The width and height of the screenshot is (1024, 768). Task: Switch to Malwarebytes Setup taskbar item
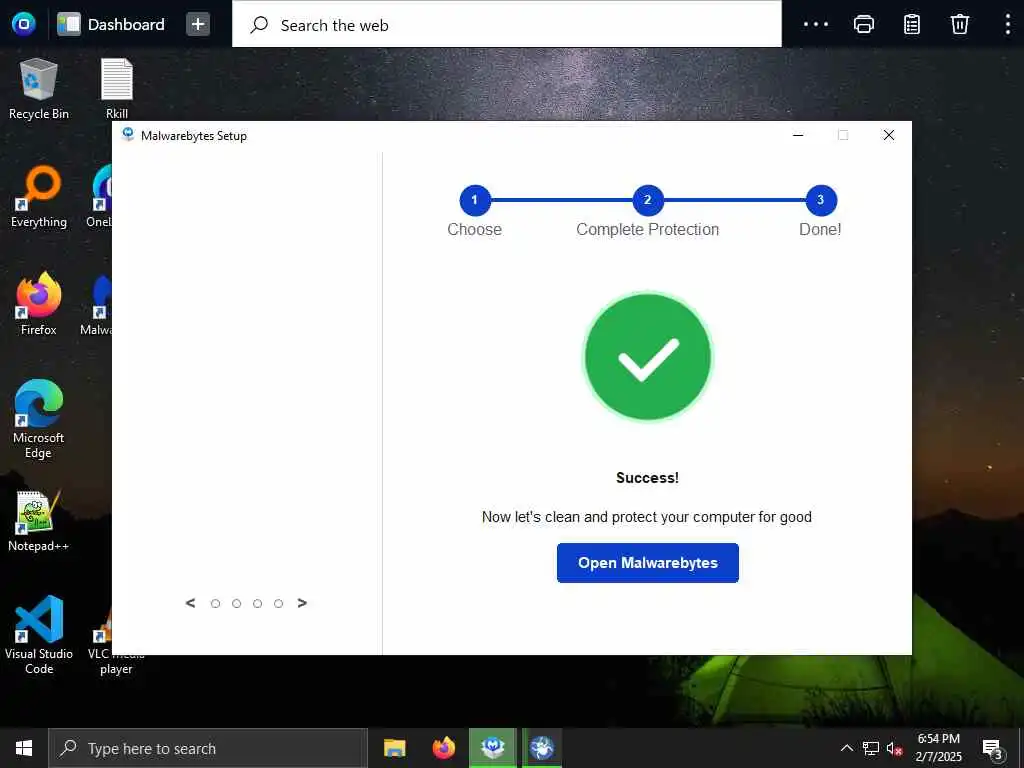click(x=492, y=748)
